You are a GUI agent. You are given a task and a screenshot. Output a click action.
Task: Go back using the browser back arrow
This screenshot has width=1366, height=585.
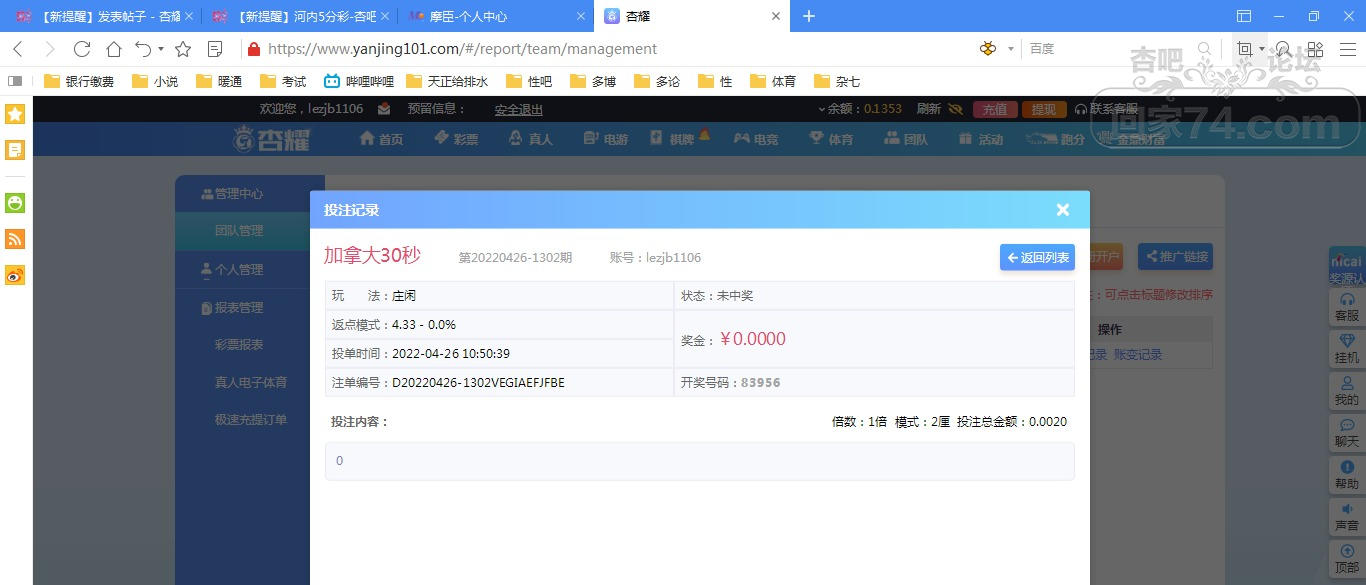tap(18, 49)
